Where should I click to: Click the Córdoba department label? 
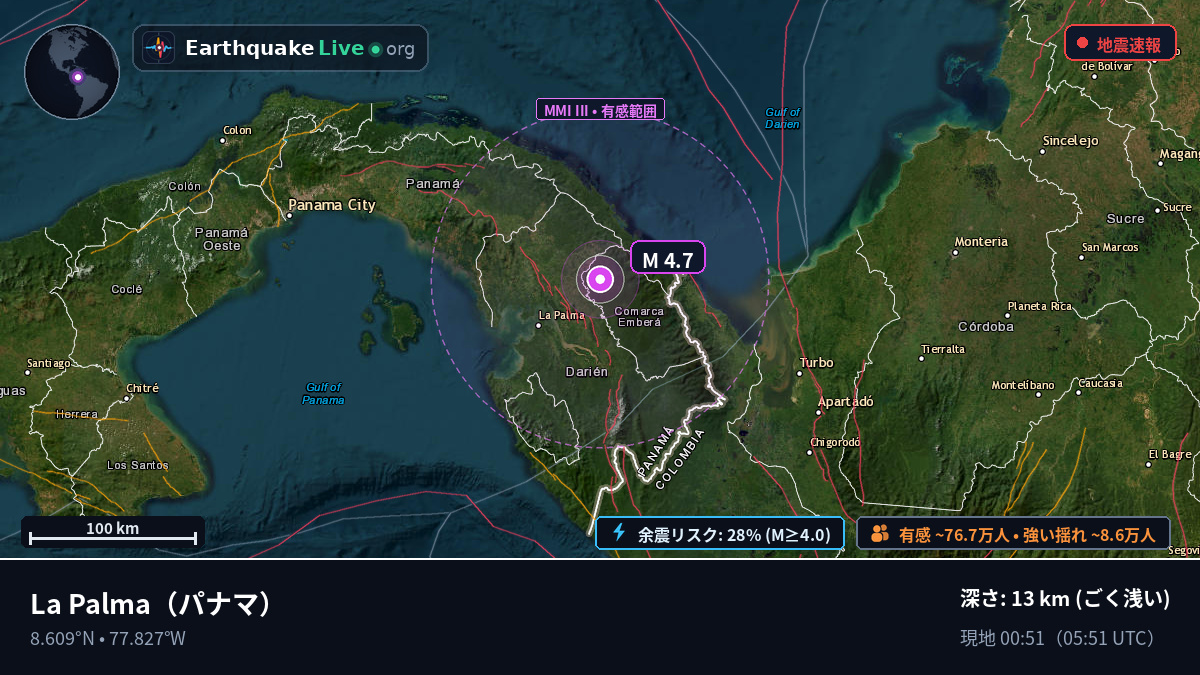tap(986, 326)
